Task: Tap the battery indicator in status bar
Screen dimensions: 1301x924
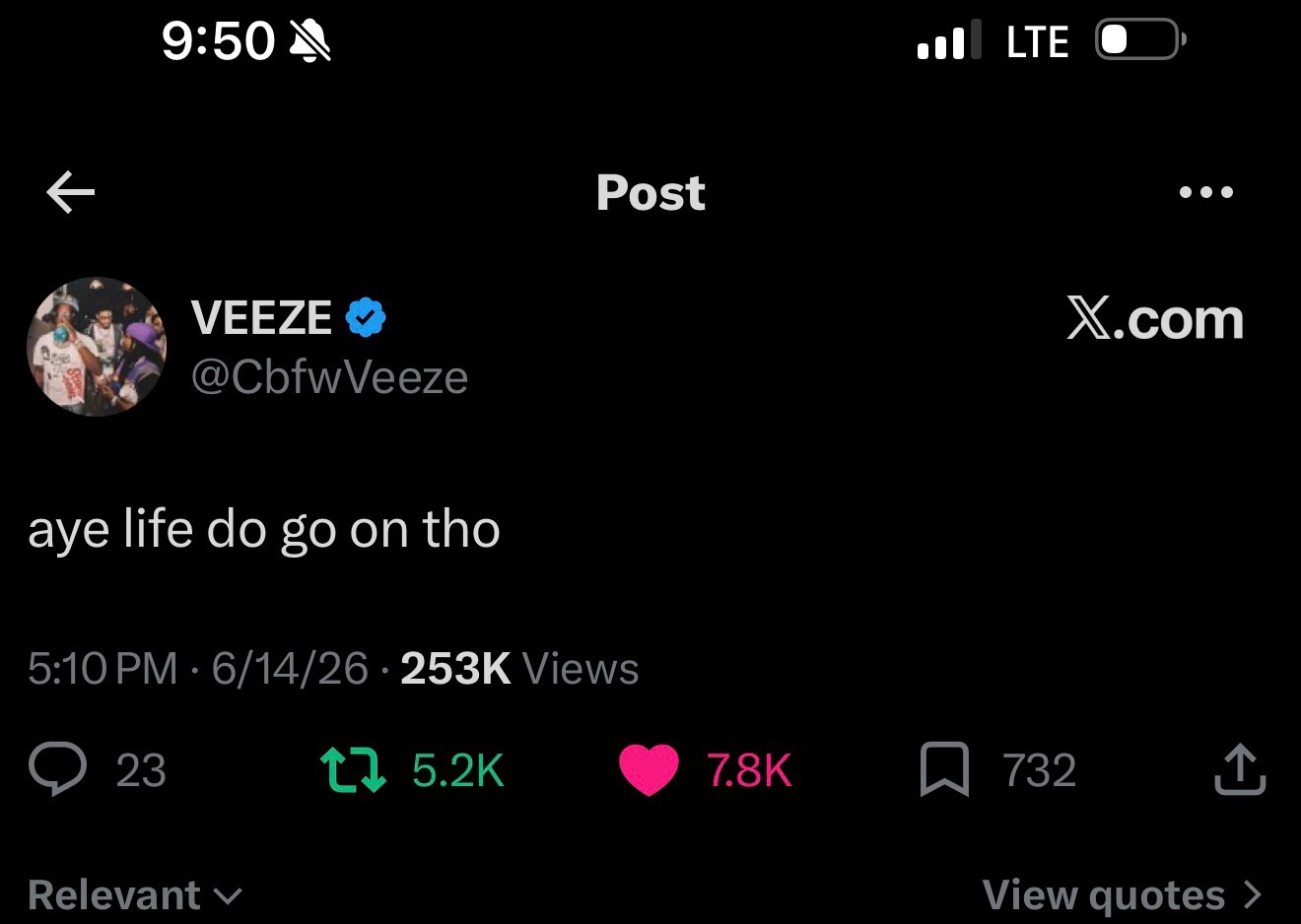Action: click(1141, 40)
